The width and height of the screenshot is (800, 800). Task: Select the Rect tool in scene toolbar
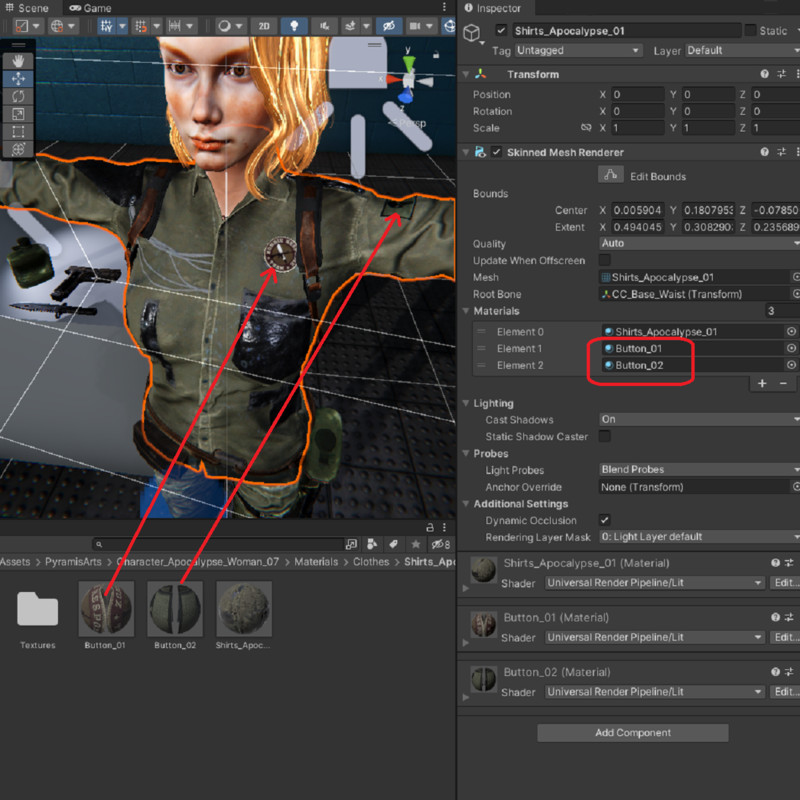(19, 131)
